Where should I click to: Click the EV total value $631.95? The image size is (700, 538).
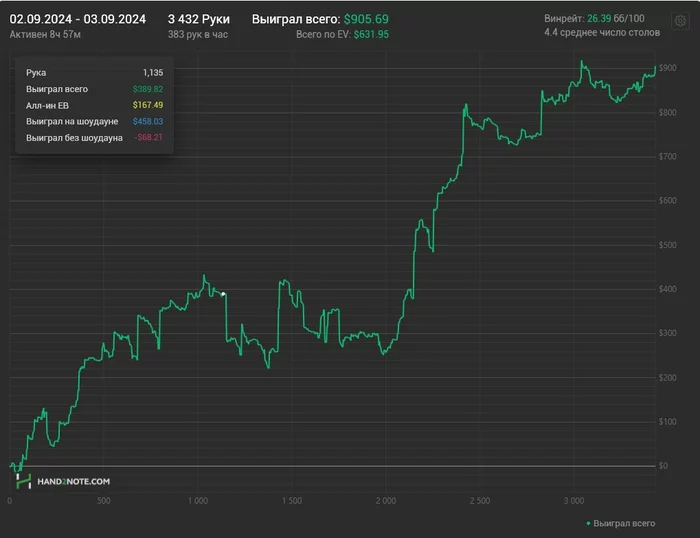tap(371, 34)
